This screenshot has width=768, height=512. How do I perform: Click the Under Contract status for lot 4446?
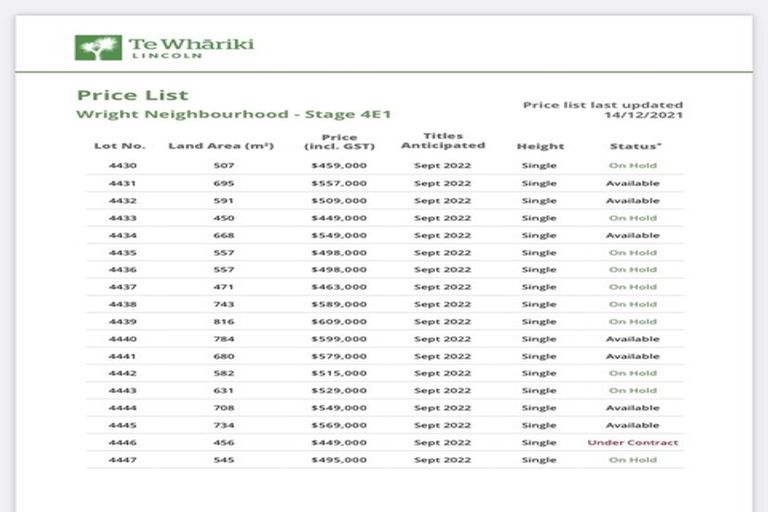[x=633, y=443]
